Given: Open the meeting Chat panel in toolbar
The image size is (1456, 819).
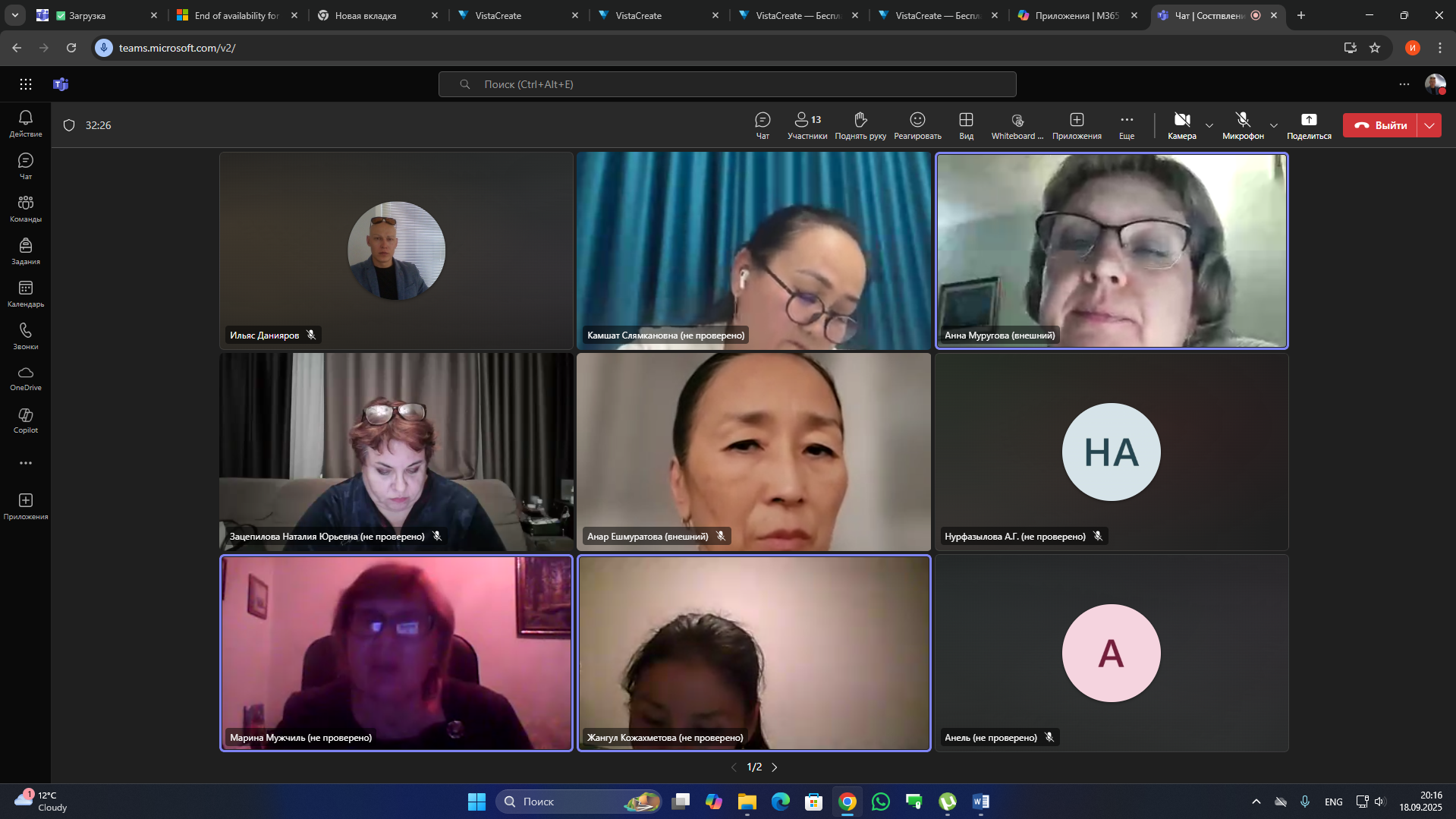Looking at the screenshot, I should pos(763,125).
